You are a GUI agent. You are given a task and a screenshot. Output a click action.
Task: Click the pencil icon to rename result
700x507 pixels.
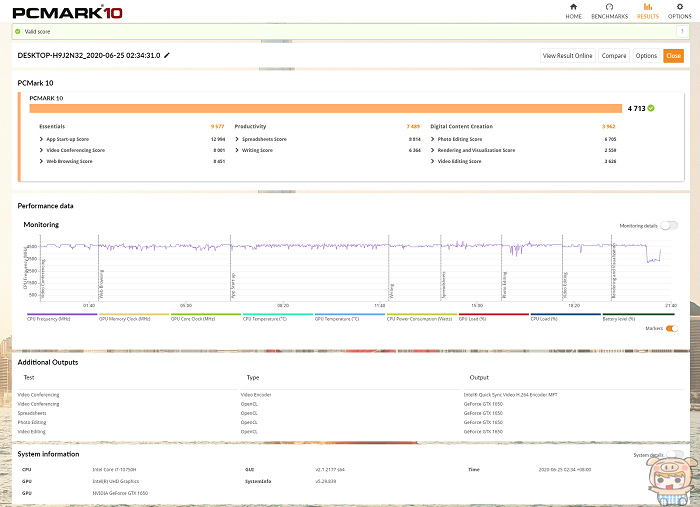(x=167, y=55)
